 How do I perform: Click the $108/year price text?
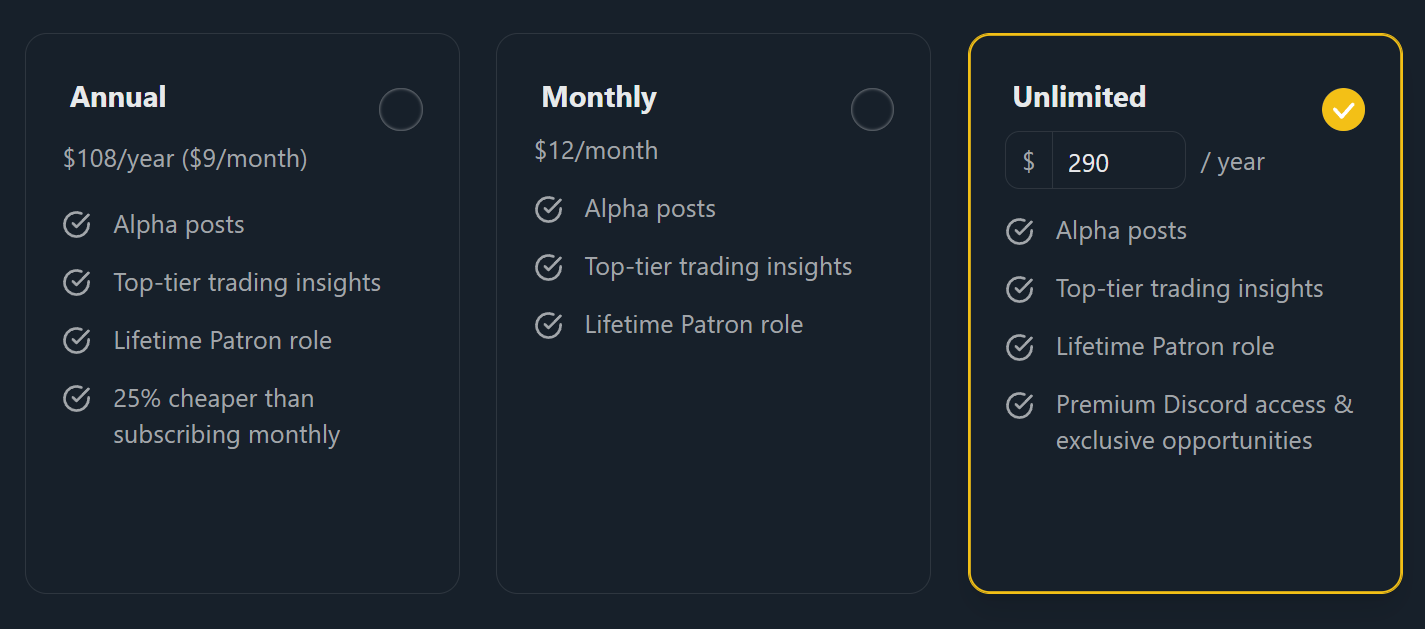coord(185,159)
